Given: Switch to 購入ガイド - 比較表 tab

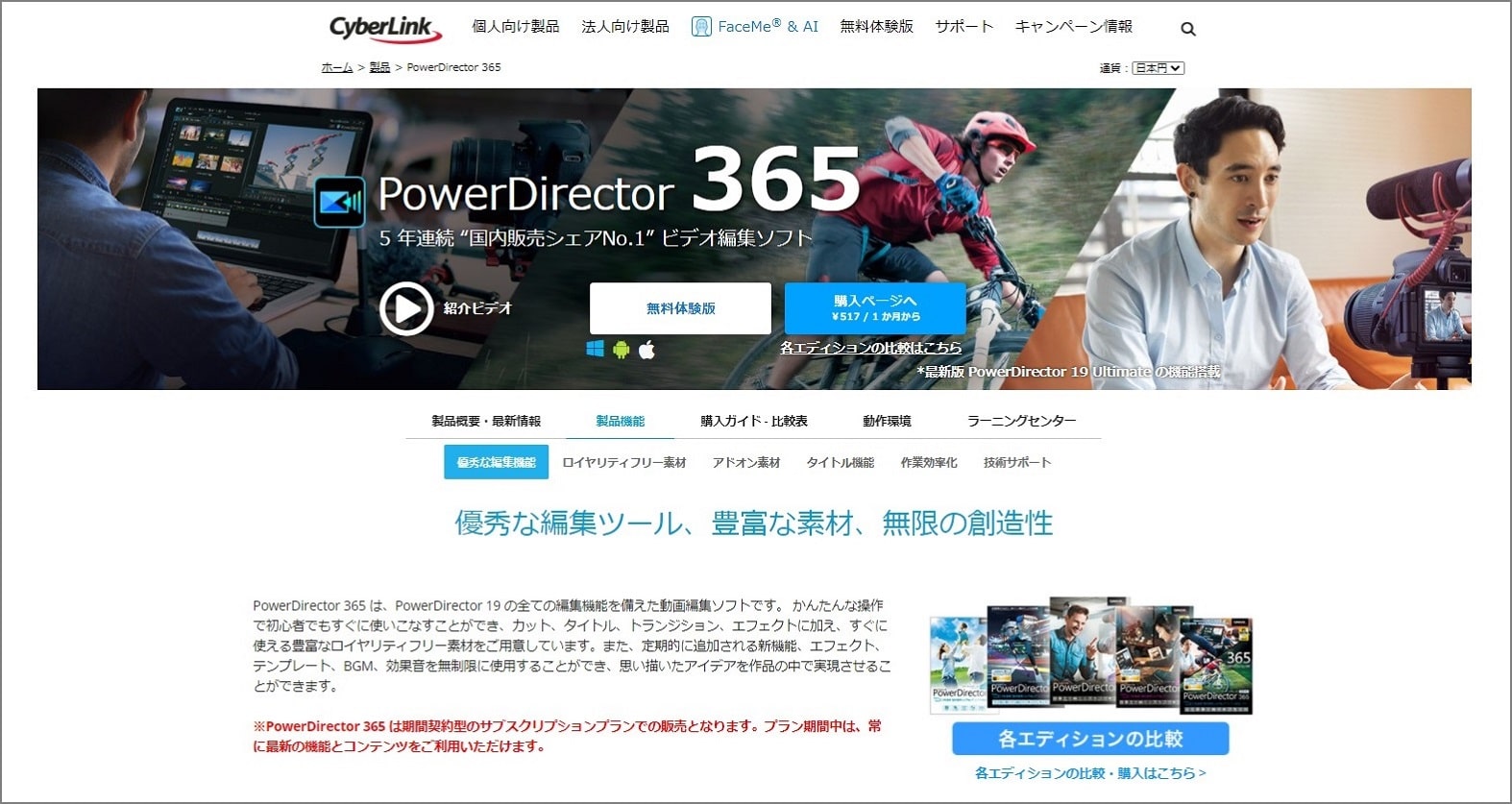Looking at the screenshot, I should 754,421.
